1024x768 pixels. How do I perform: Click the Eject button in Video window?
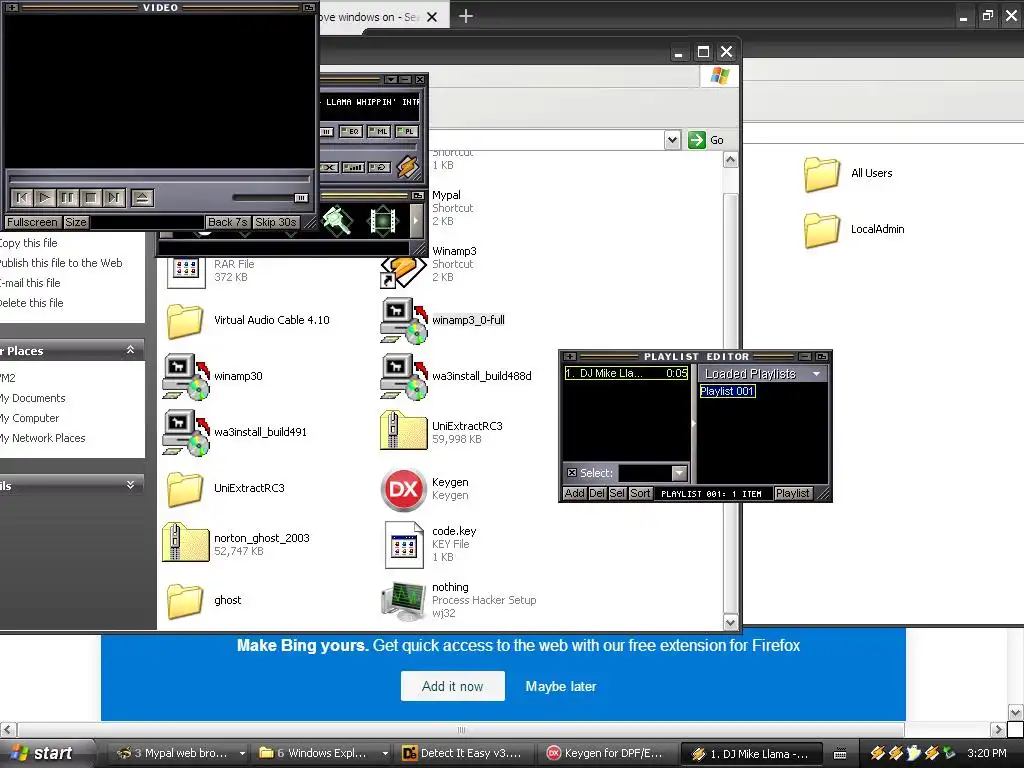click(x=142, y=197)
